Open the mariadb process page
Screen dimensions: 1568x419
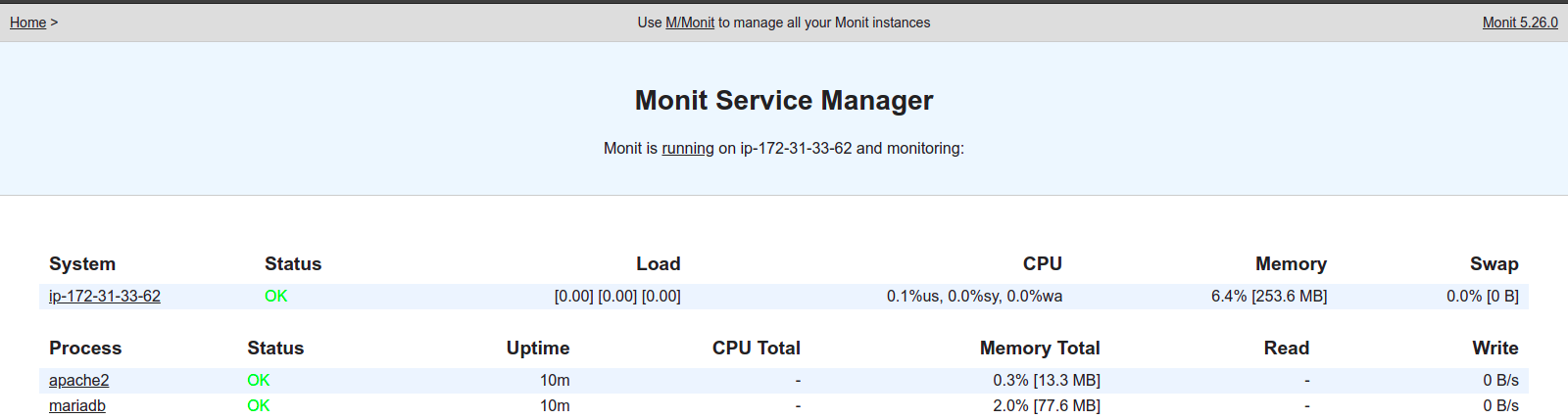77,405
